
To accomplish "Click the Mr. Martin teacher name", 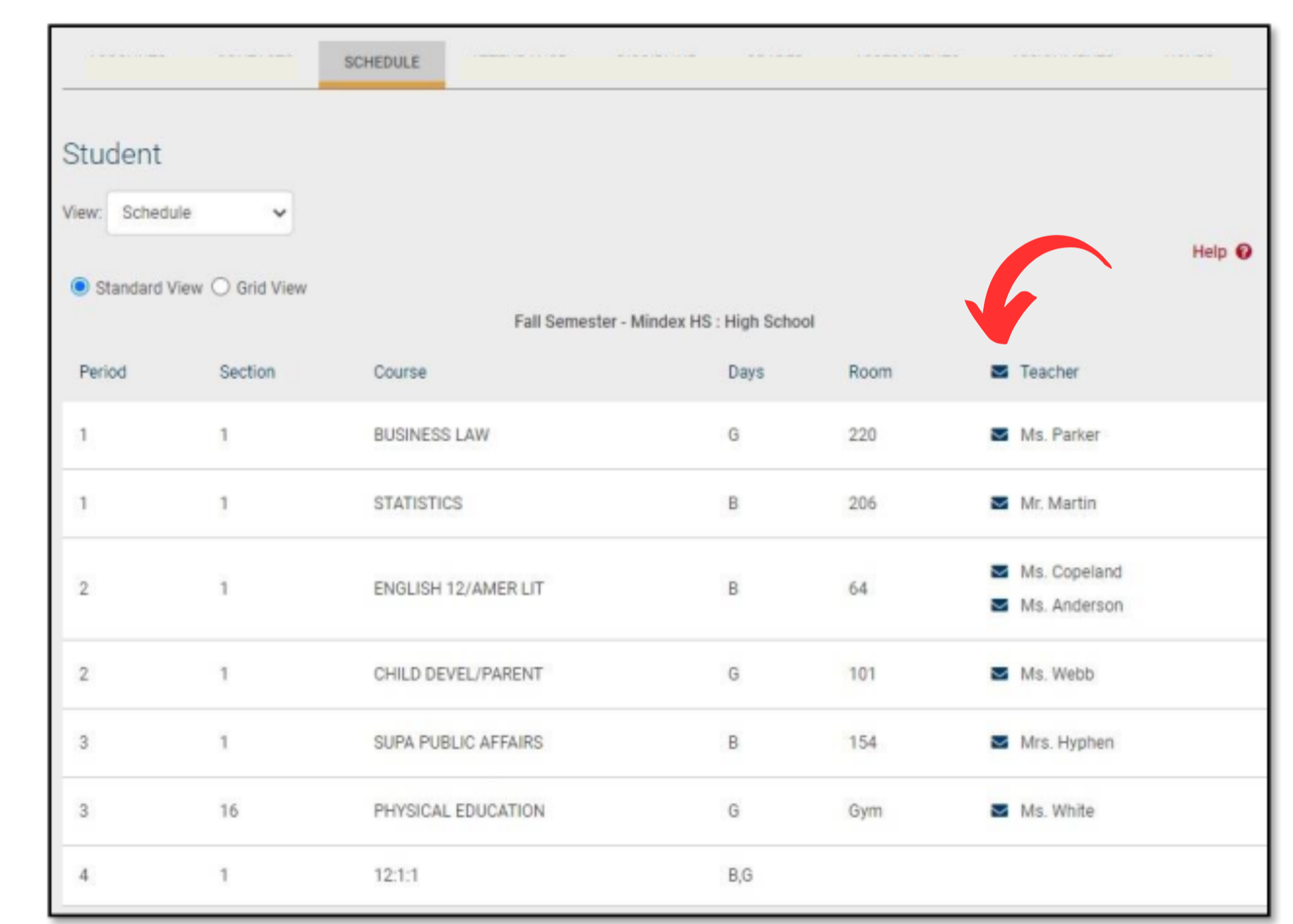I will click(x=1058, y=503).
